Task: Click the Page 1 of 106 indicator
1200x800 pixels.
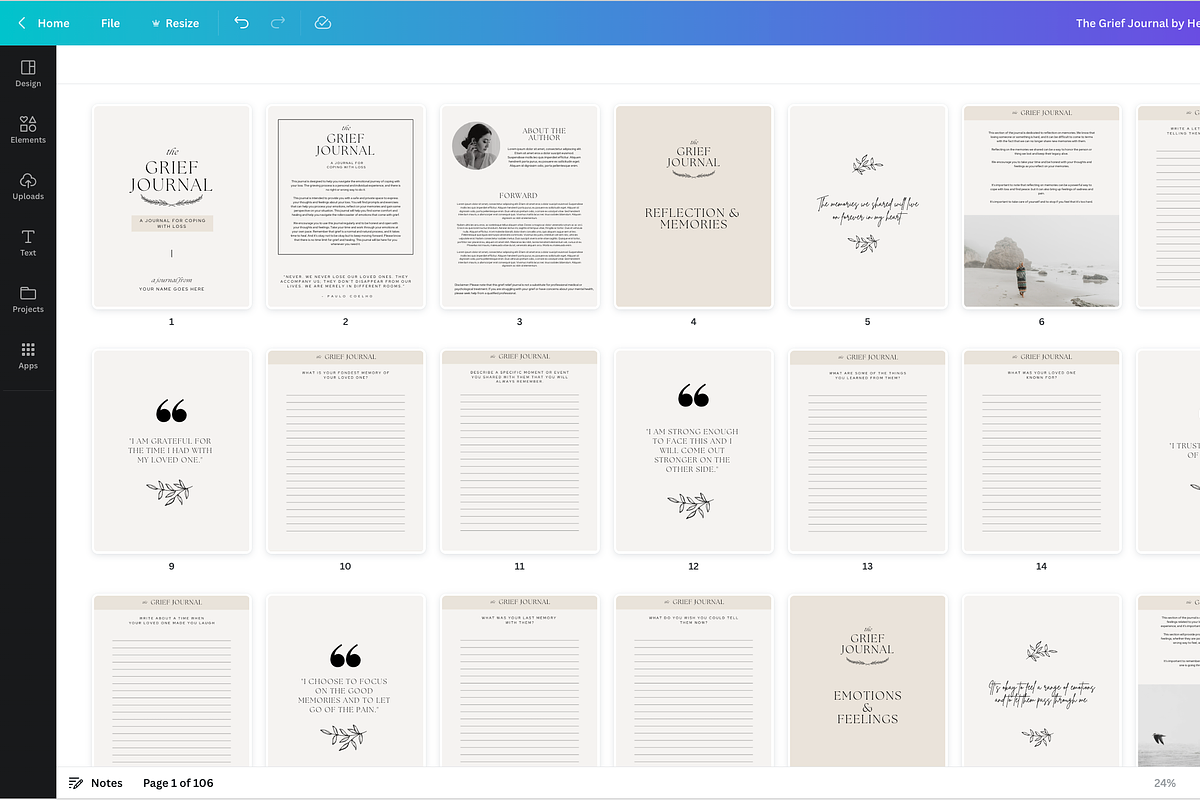Action: (178, 783)
